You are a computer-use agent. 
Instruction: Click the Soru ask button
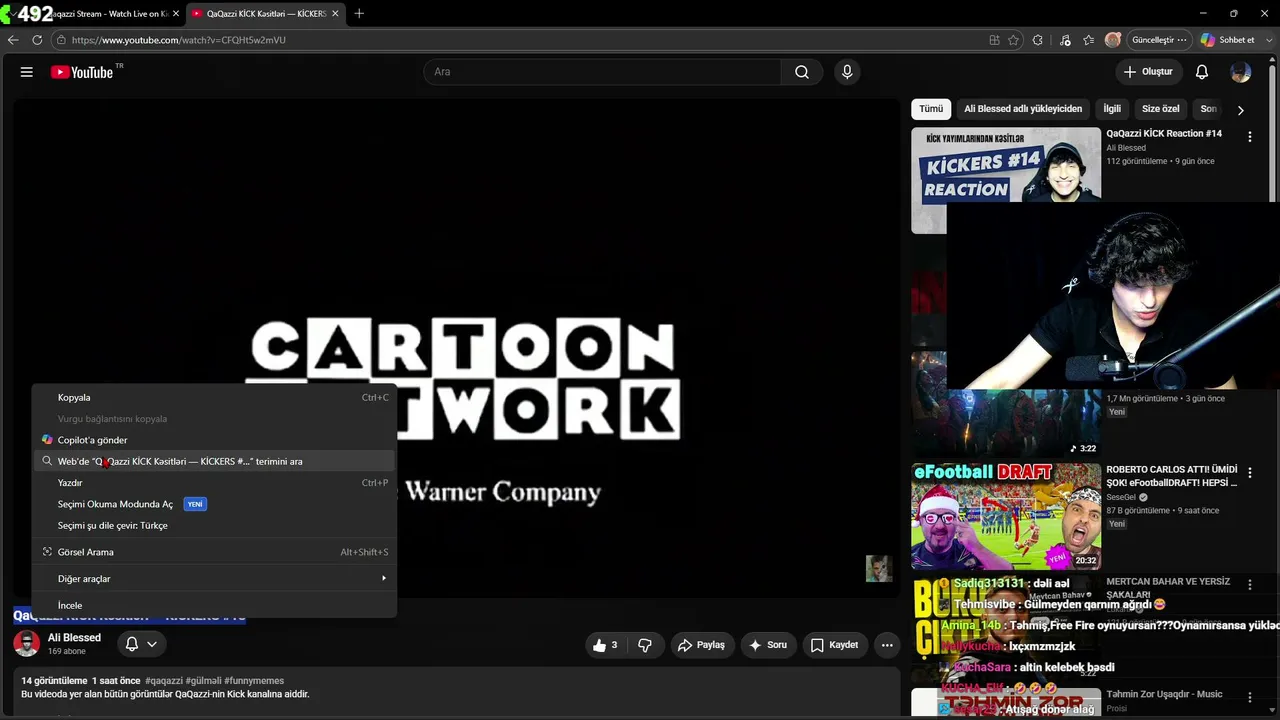pos(768,645)
